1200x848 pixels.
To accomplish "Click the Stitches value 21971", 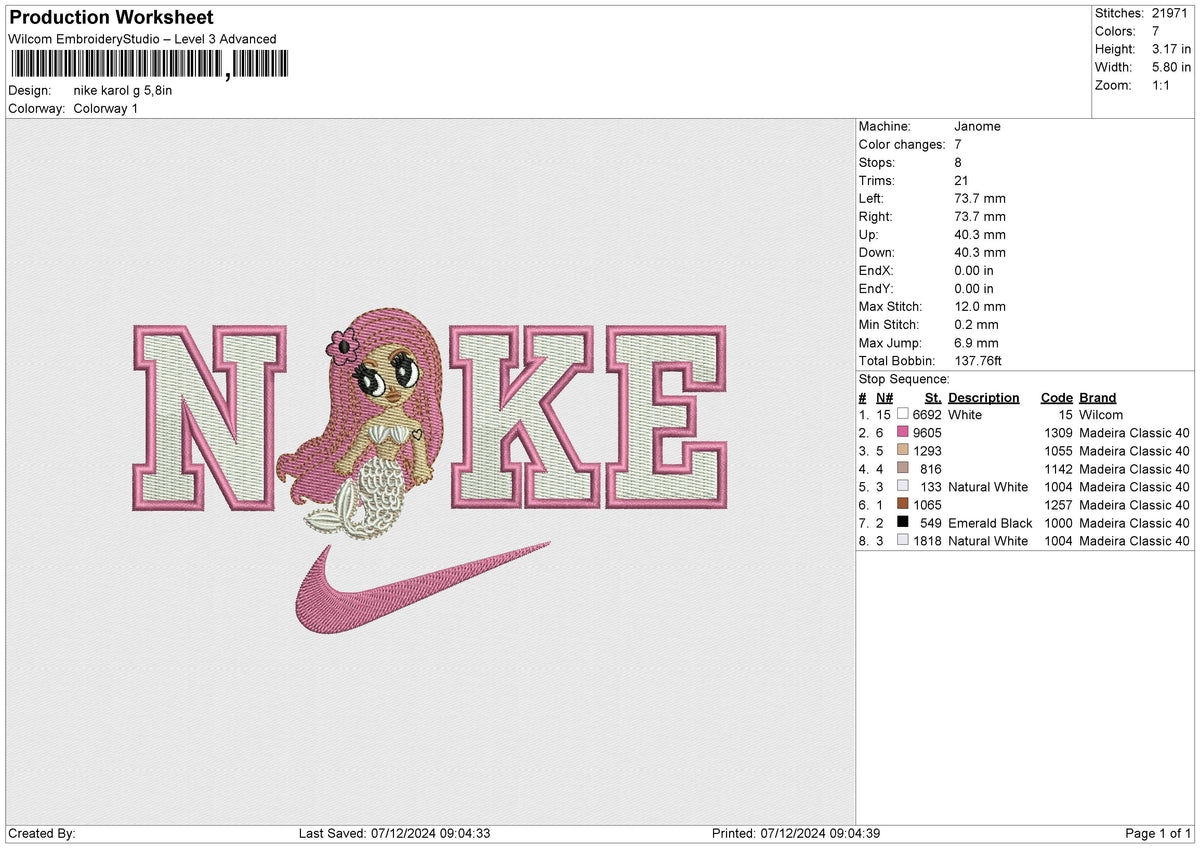I will pyautogui.click(x=1172, y=13).
